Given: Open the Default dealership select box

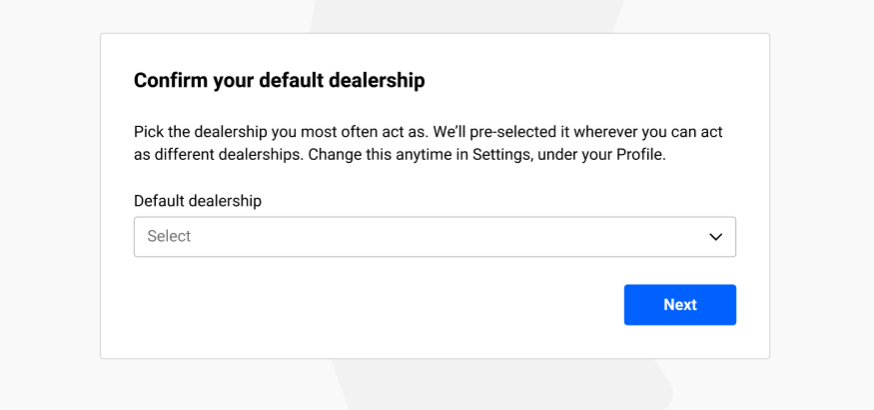Looking at the screenshot, I should (x=434, y=237).
